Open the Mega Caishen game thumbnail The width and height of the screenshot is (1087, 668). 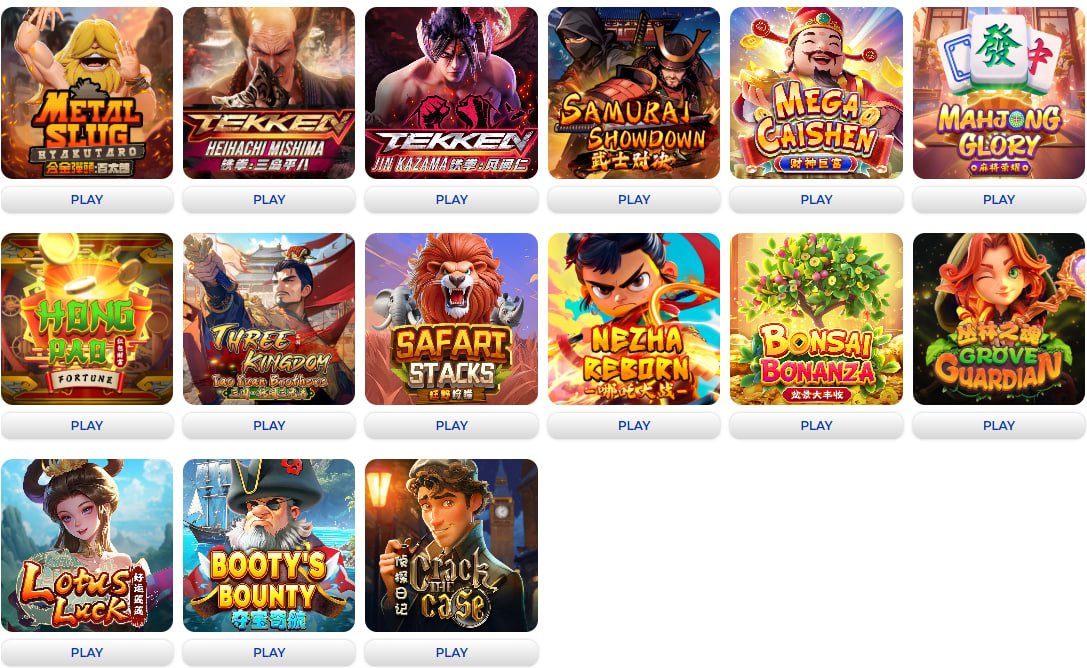tap(816, 93)
